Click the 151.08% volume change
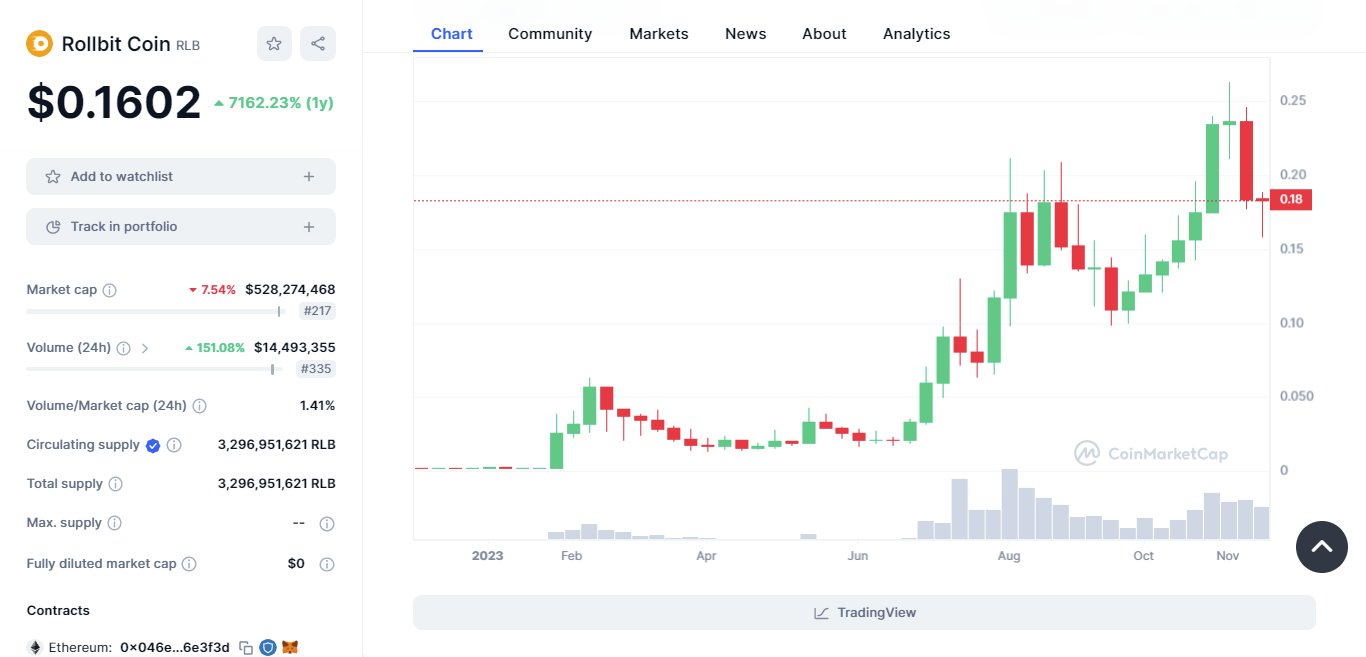The height and width of the screenshot is (657, 1366). (x=215, y=348)
